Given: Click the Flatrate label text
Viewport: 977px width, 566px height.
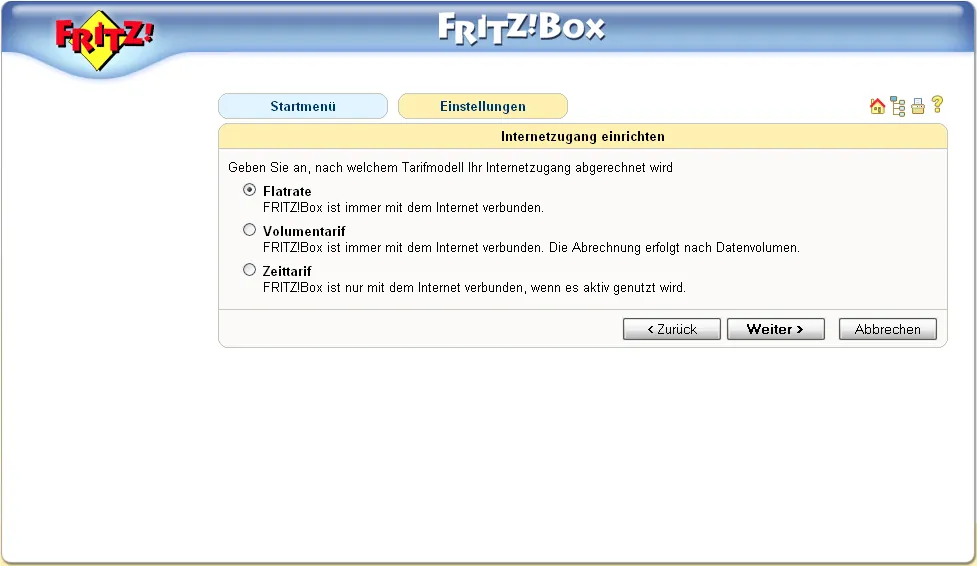Looking at the screenshot, I should point(287,191).
